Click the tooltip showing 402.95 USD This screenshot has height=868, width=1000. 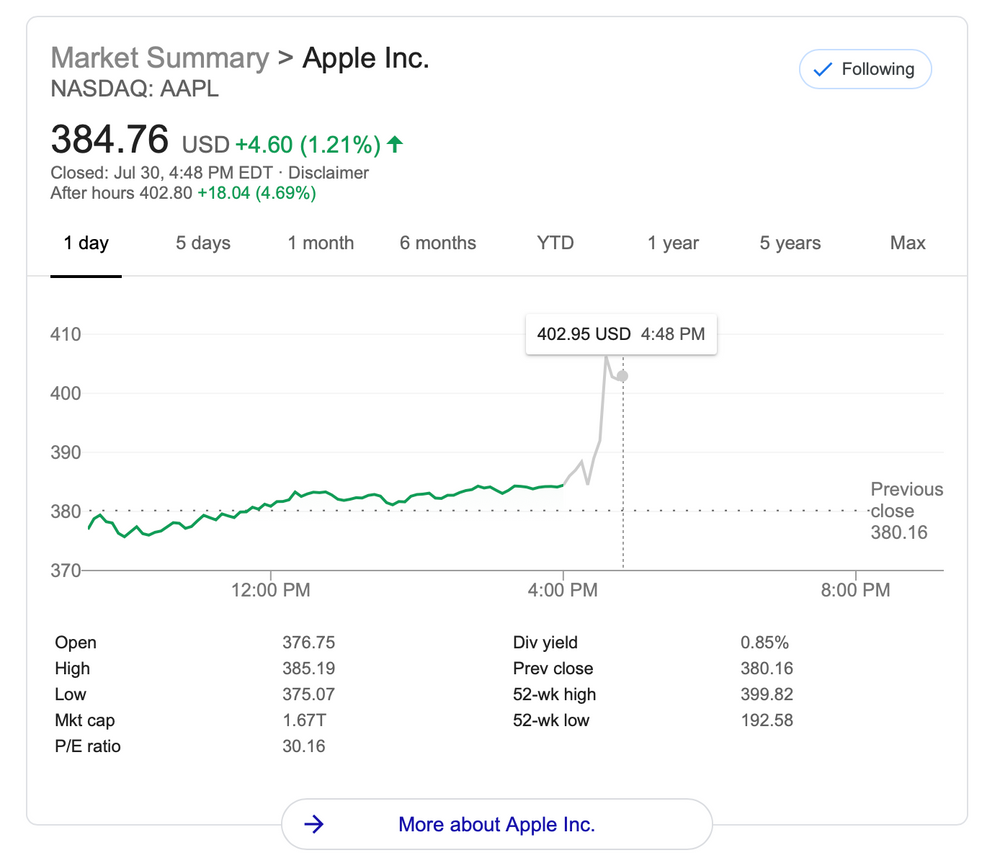[x=621, y=334]
